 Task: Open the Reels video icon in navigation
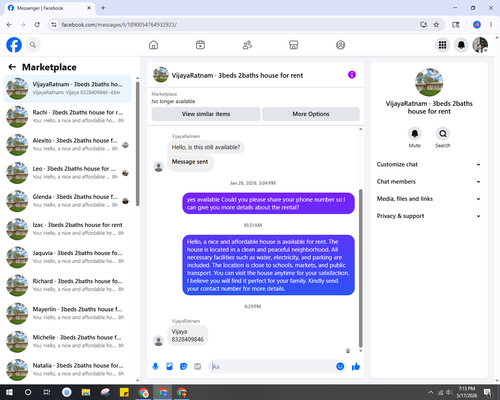pos(200,45)
